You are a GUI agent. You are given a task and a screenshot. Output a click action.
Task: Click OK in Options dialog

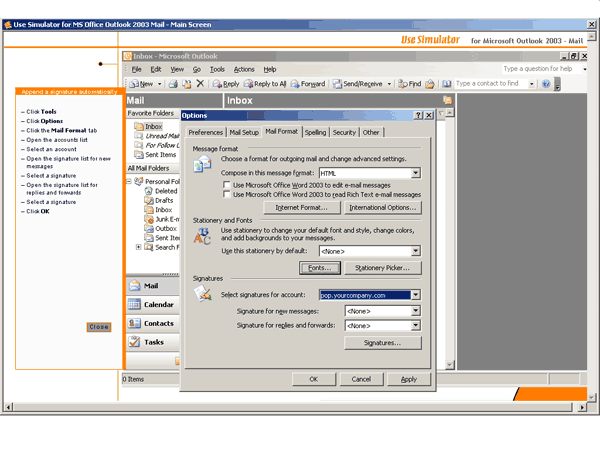pyautogui.click(x=314, y=379)
